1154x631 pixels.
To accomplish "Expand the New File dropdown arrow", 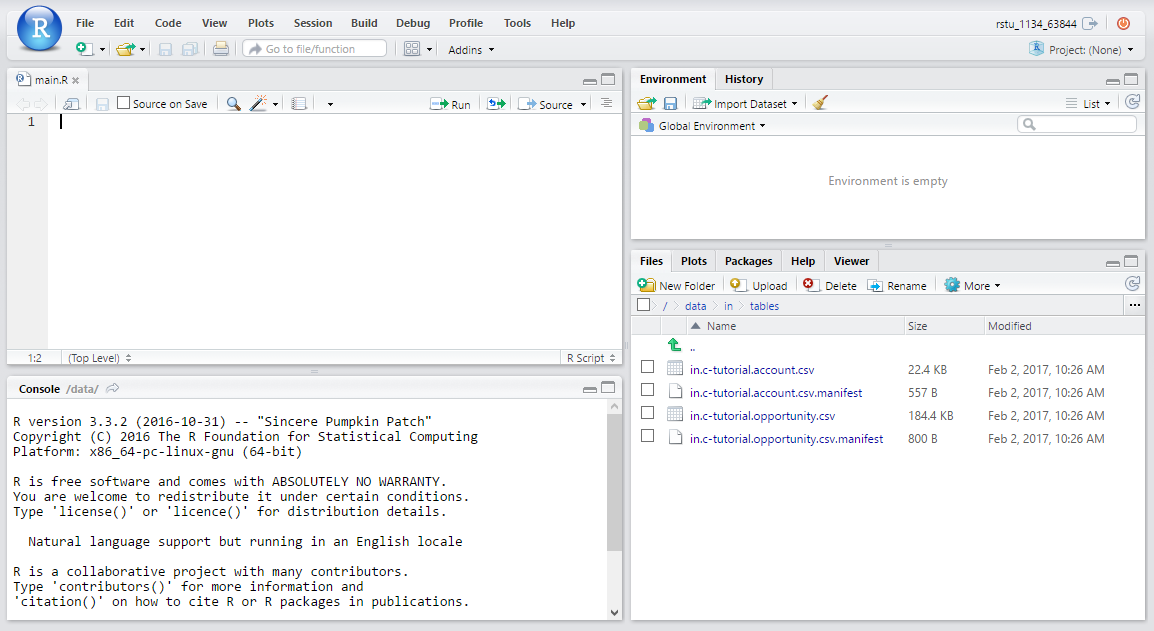I will click(102, 50).
